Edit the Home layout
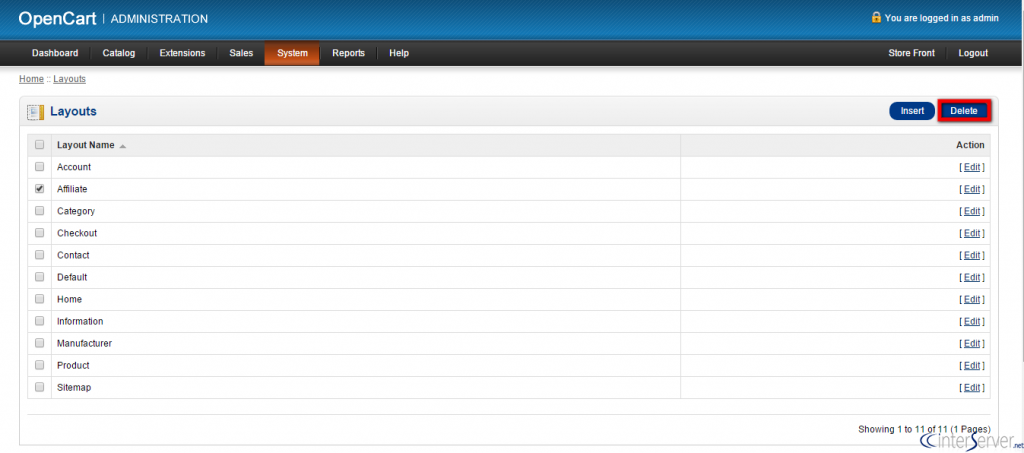 pos(972,300)
